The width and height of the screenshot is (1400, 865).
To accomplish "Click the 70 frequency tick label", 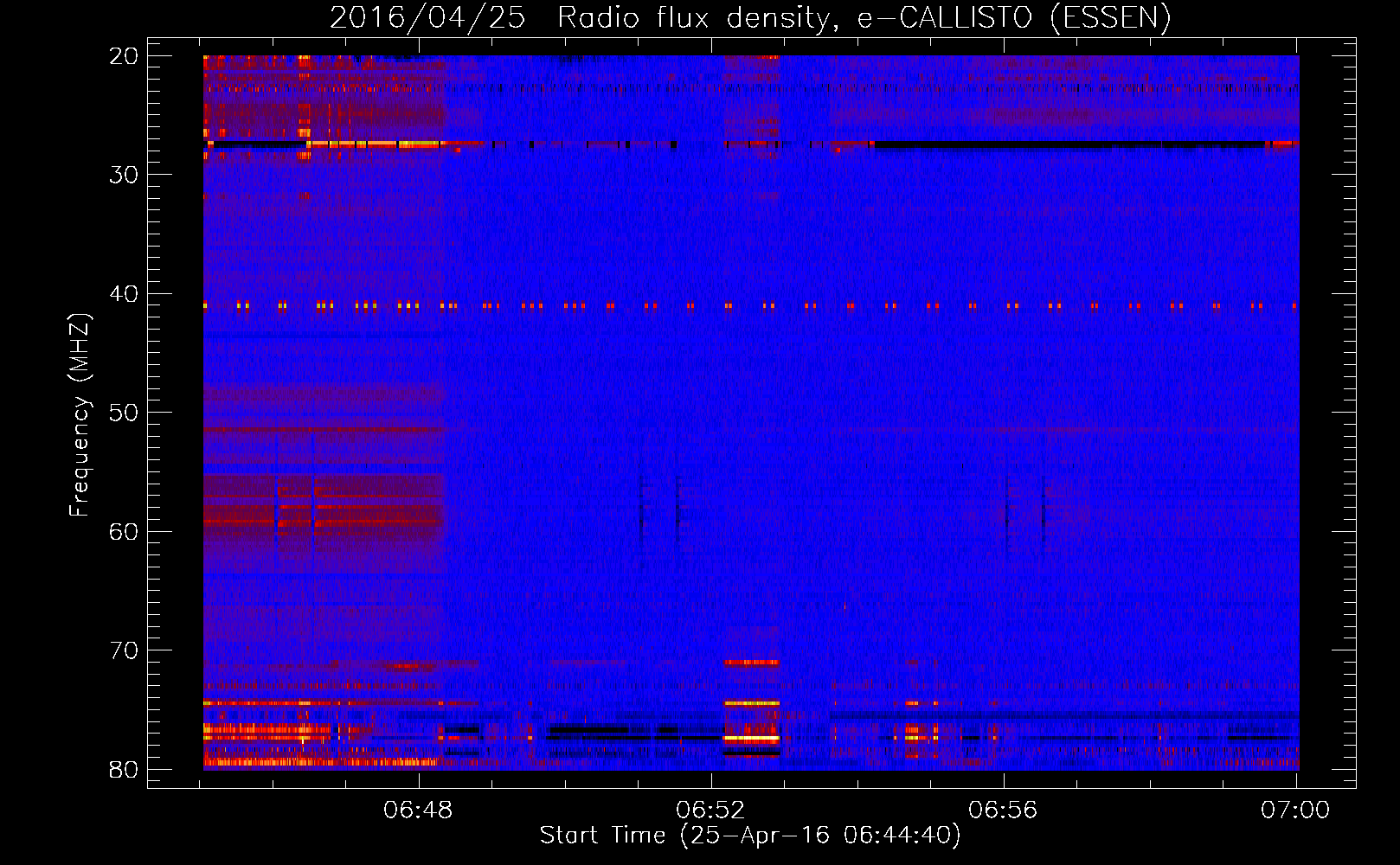I will pos(125,650).
